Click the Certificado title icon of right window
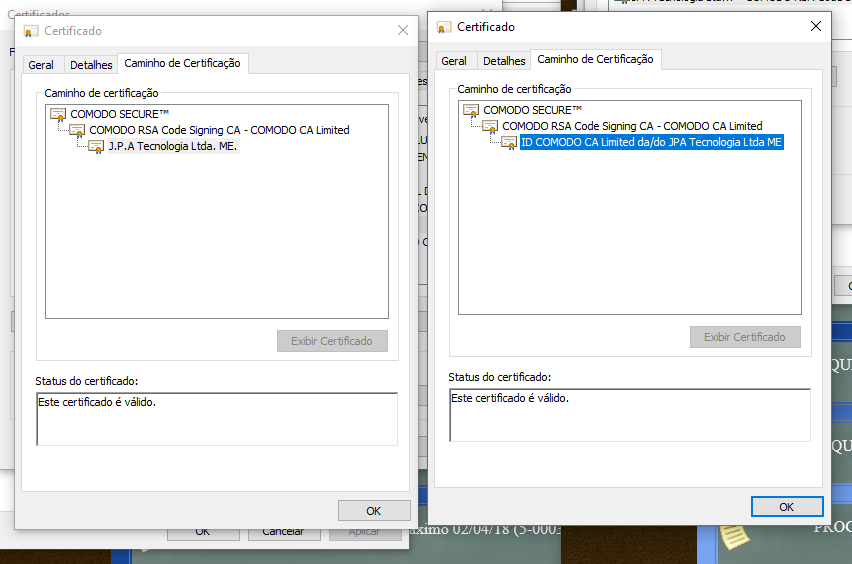Viewport: 852px width, 564px height. 444,27
